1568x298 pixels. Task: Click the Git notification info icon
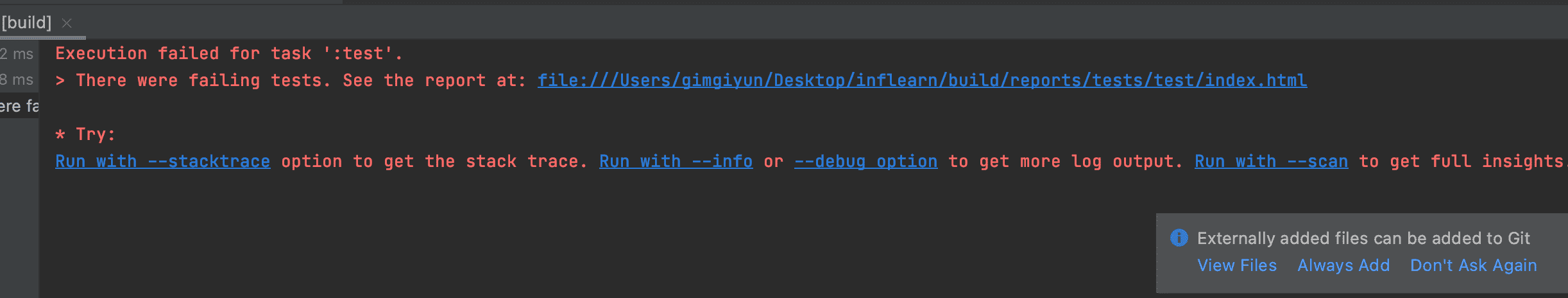coord(1179,238)
